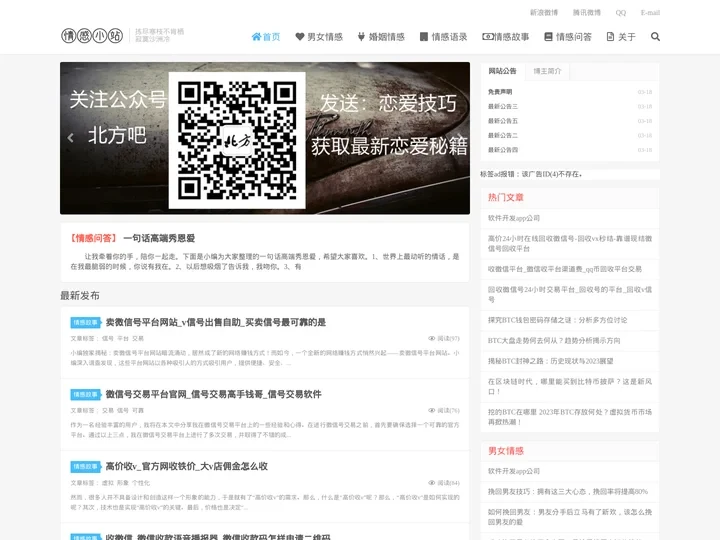Open 在区块链时代 比特币披萨 hot article
Viewport: 720px width, 540px height.
[x=569, y=386]
